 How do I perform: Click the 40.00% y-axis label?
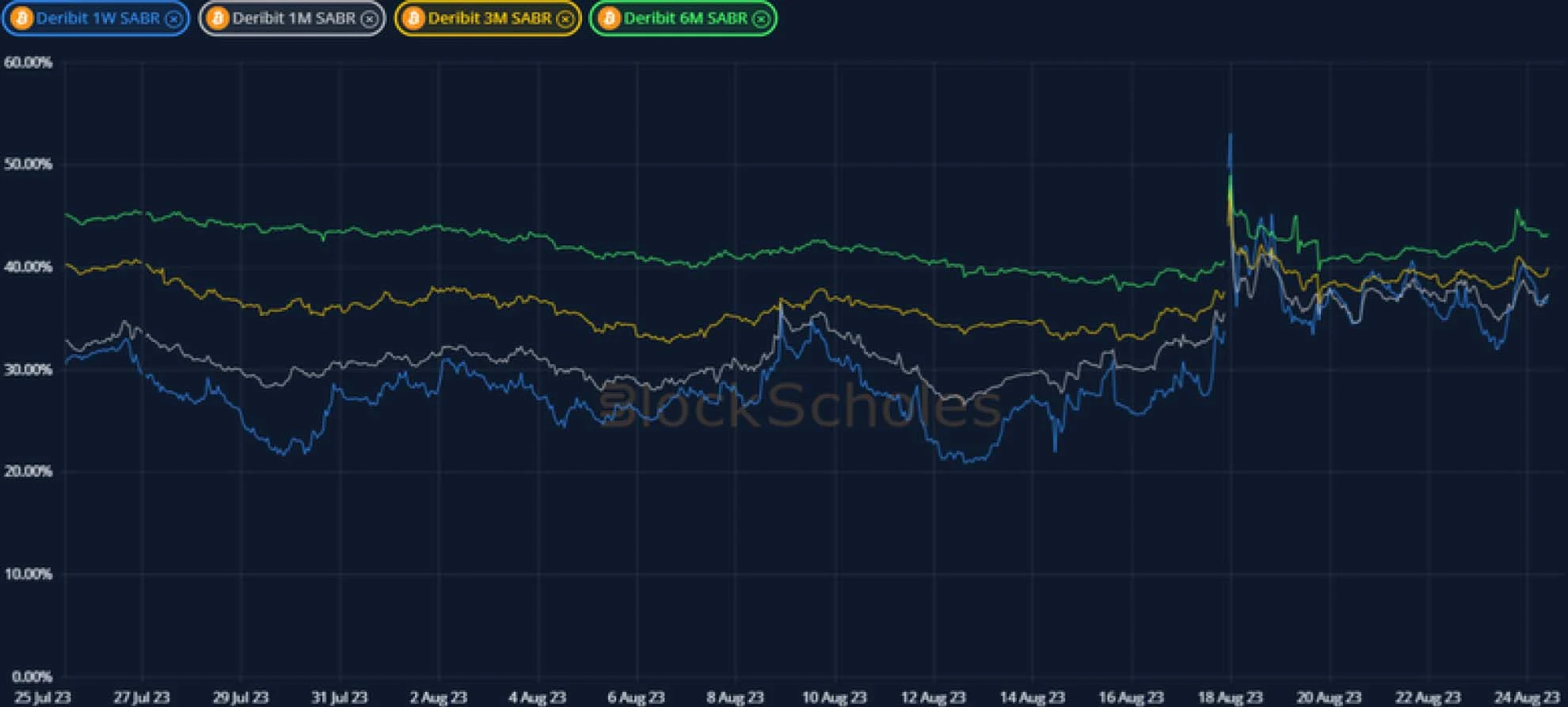(x=28, y=267)
